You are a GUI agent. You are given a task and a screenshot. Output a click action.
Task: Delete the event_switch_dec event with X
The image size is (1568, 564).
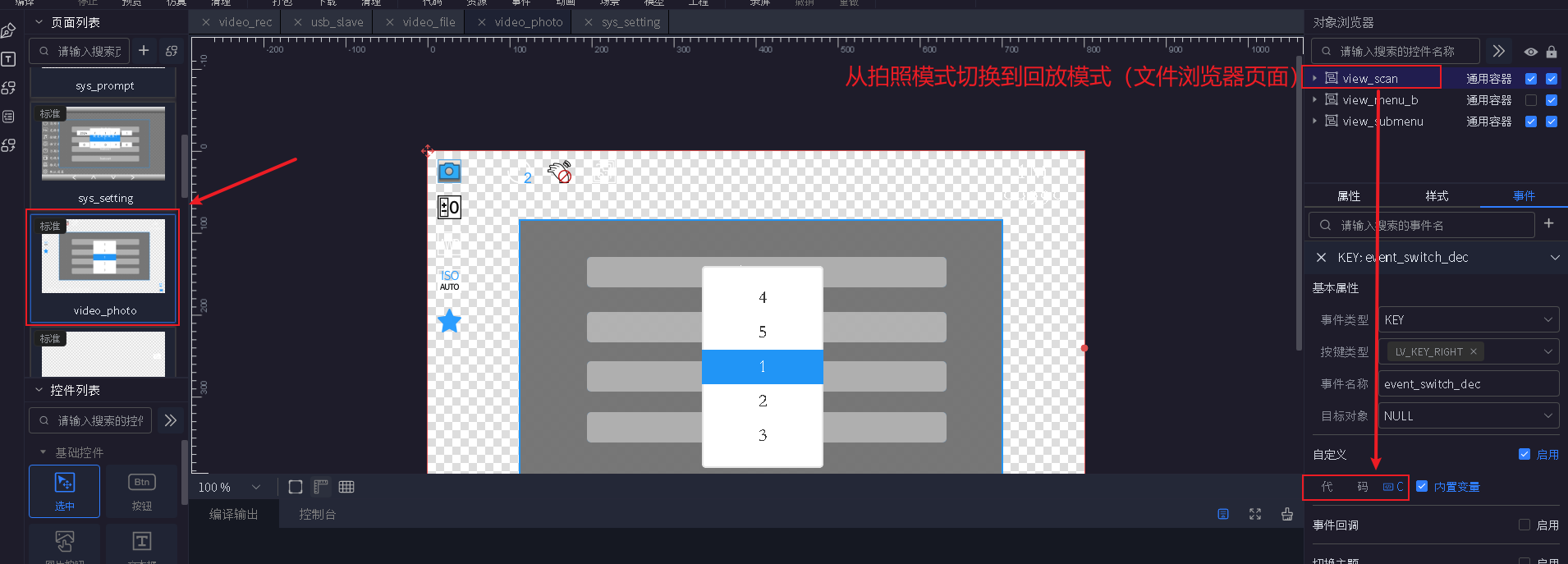1321,257
